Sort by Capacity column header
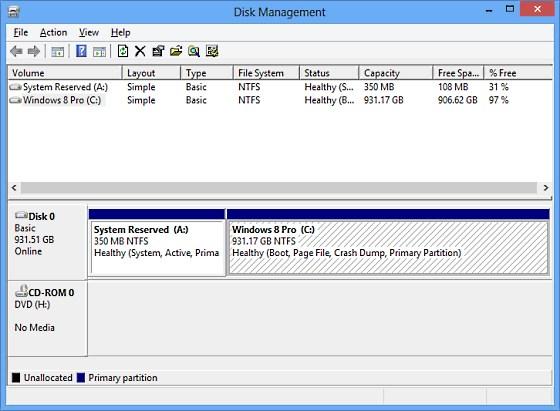560x411 pixels. (396, 73)
